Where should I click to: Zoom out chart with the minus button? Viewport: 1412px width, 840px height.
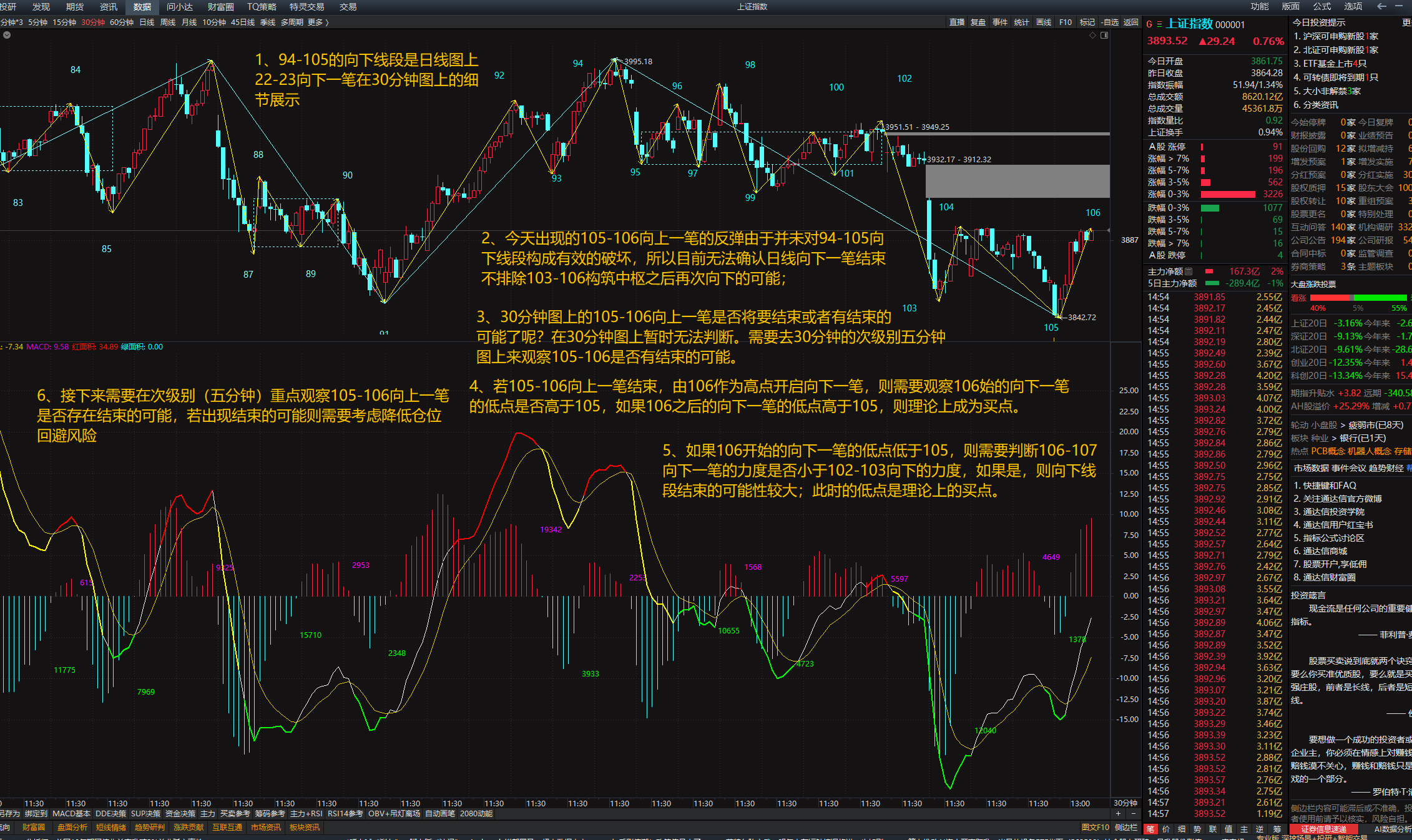click(x=1134, y=813)
